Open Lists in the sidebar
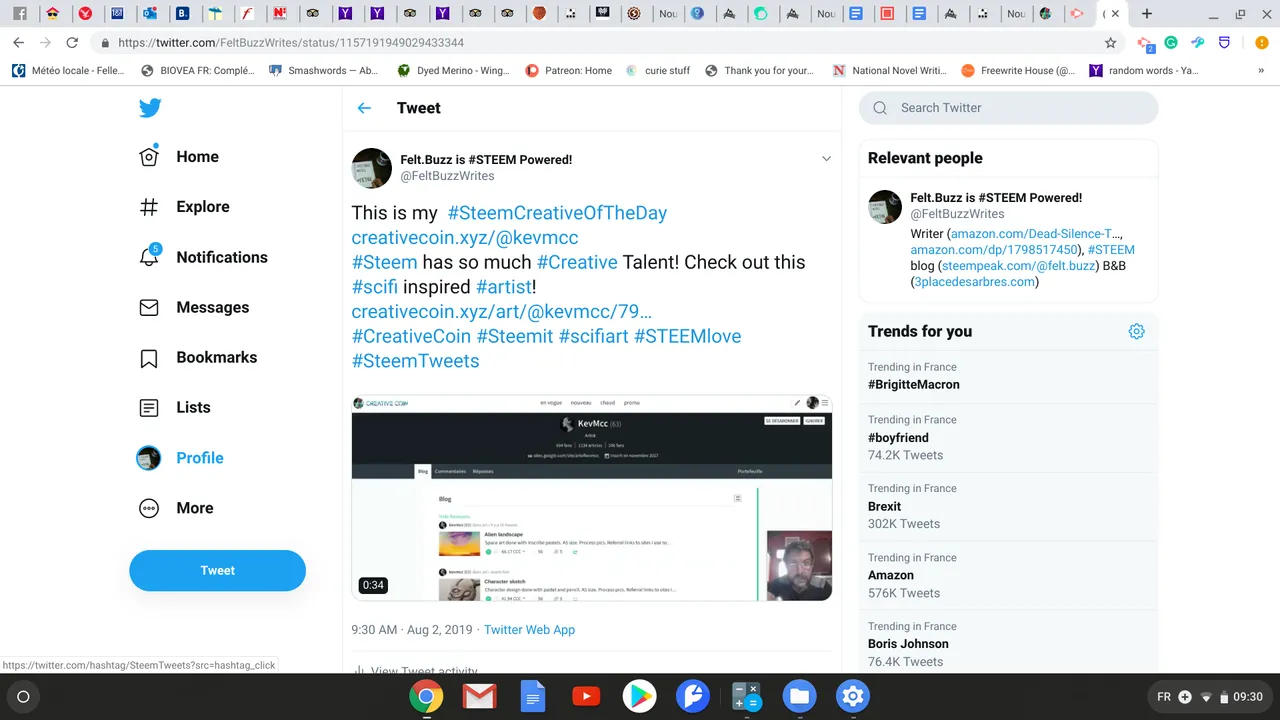This screenshot has width=1280, height=720. click(x=175, y=407)
